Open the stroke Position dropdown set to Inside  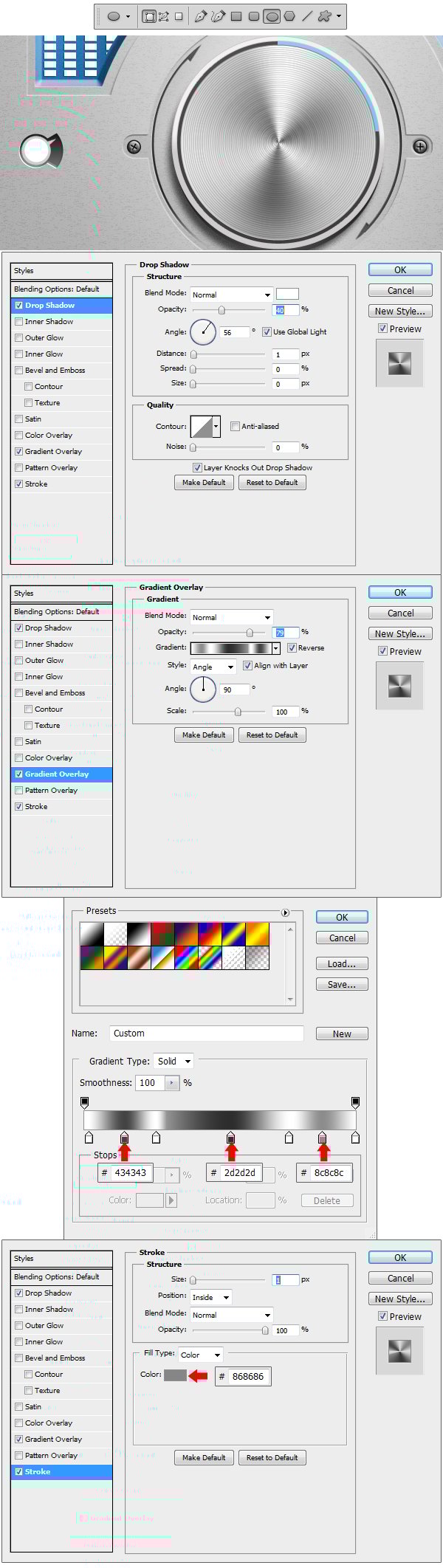tap(210, 1297)
